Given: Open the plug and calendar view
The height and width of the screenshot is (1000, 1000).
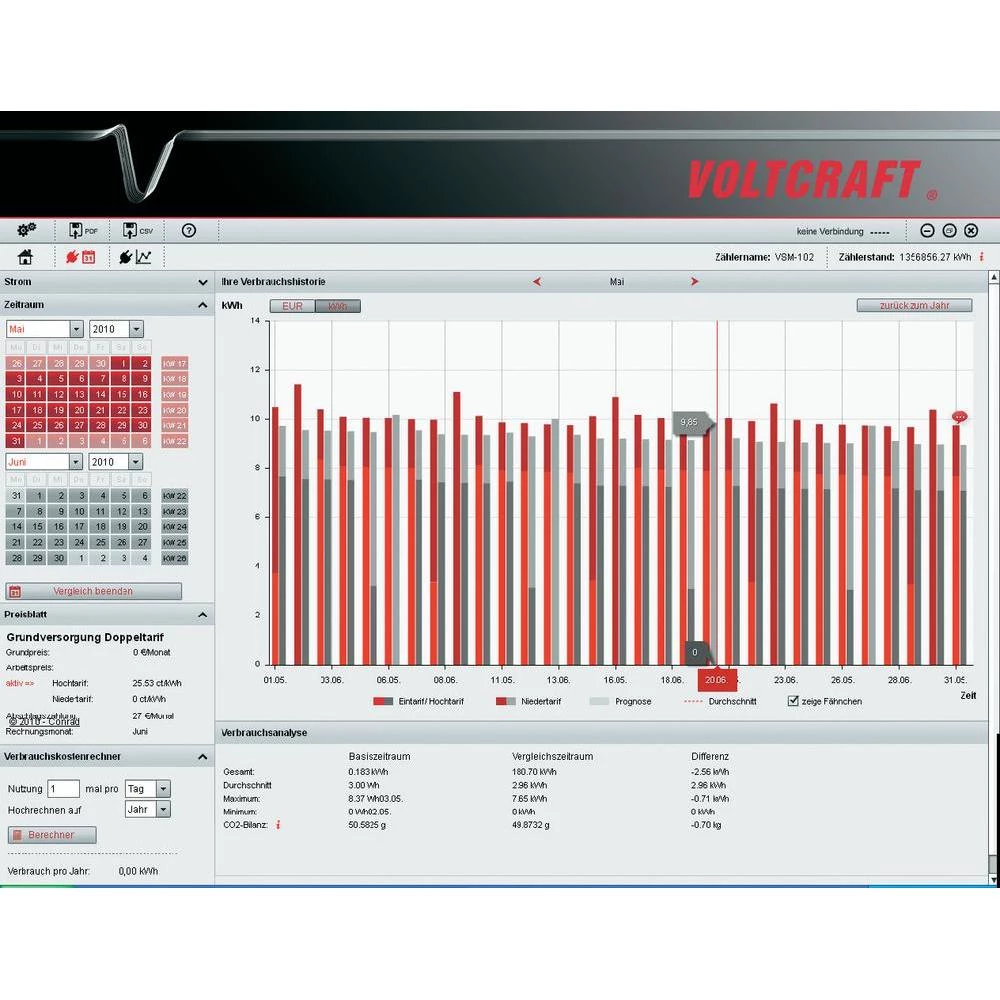Looking at the screenshot, I should pos(81,258).
